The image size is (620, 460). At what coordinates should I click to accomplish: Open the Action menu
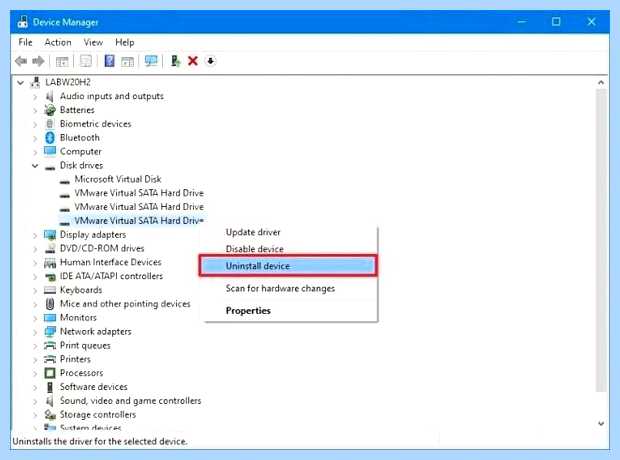click(x=58, y=42)
